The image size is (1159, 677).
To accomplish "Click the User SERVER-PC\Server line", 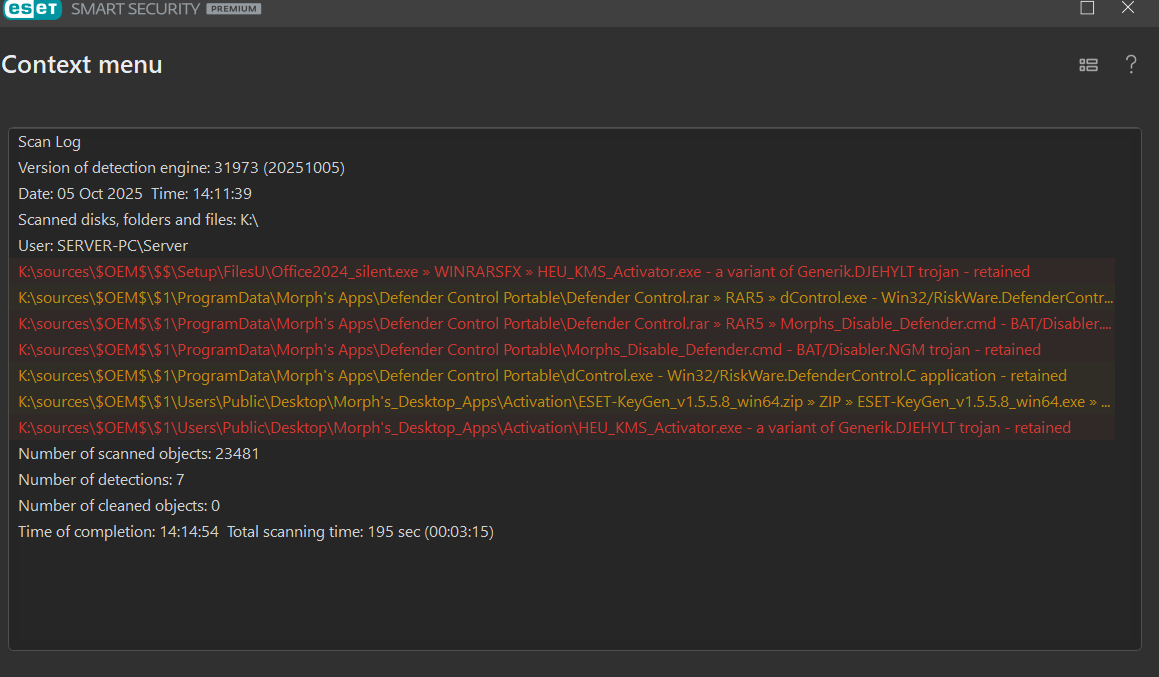I will [103, 246].
